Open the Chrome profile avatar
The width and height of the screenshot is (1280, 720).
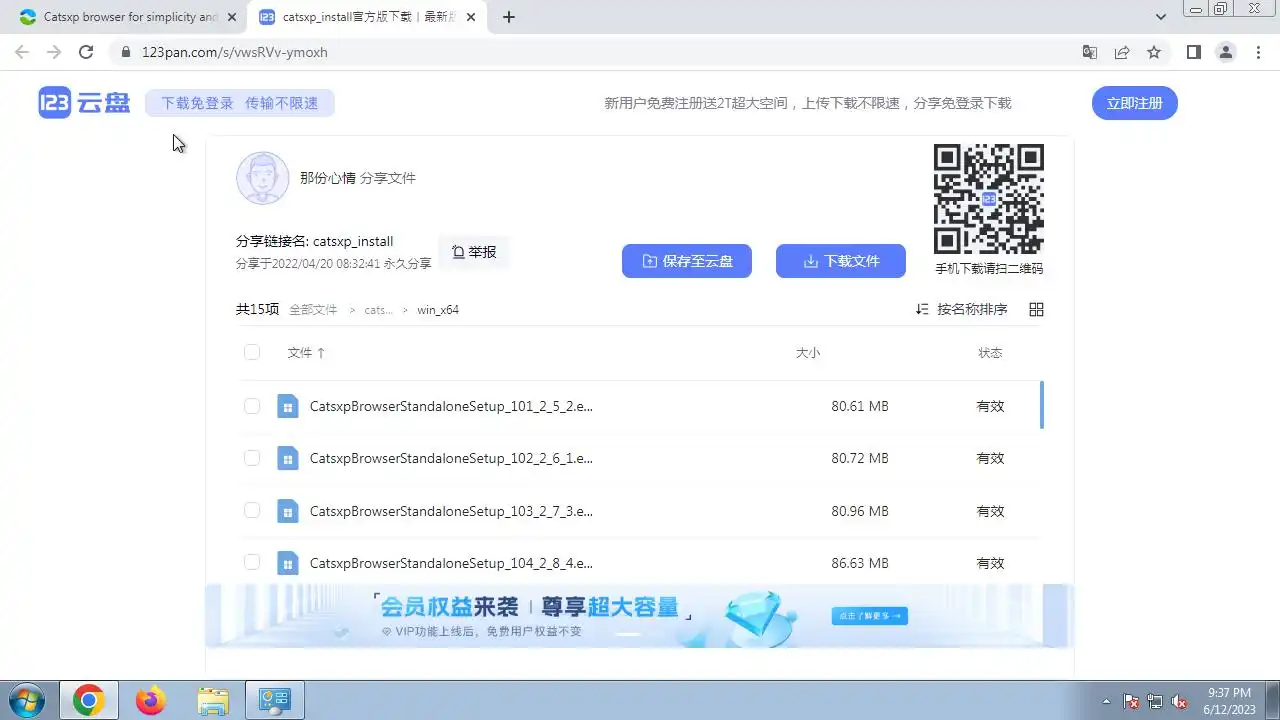[x=1225, y=52]
